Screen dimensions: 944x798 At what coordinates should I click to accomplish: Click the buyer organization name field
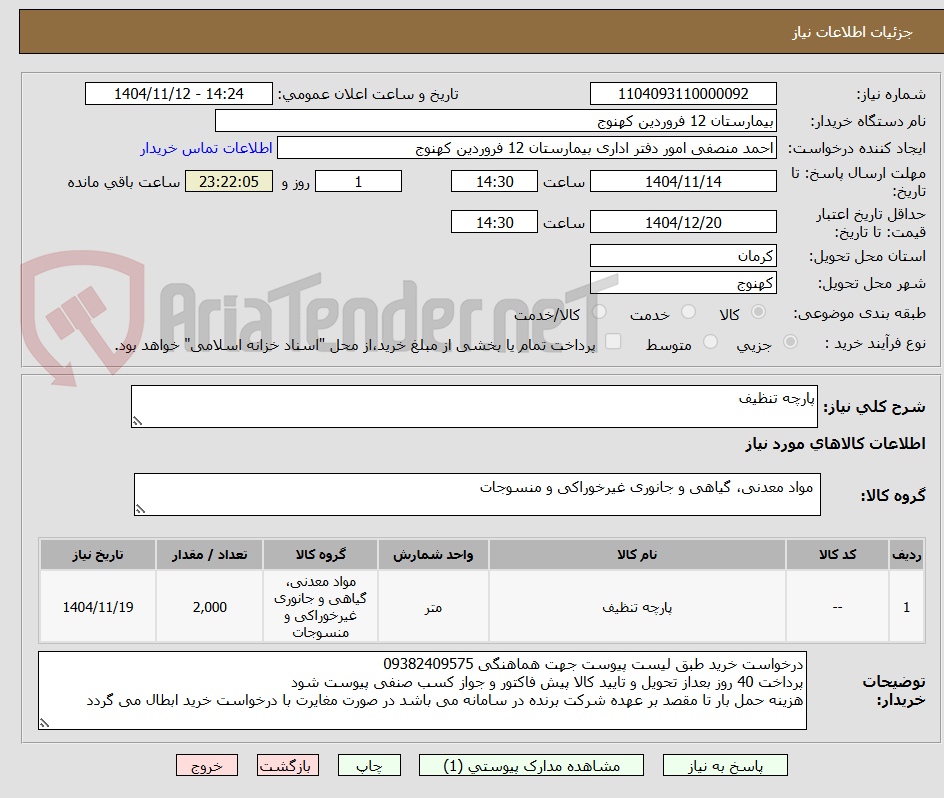[x=495, y=121]
